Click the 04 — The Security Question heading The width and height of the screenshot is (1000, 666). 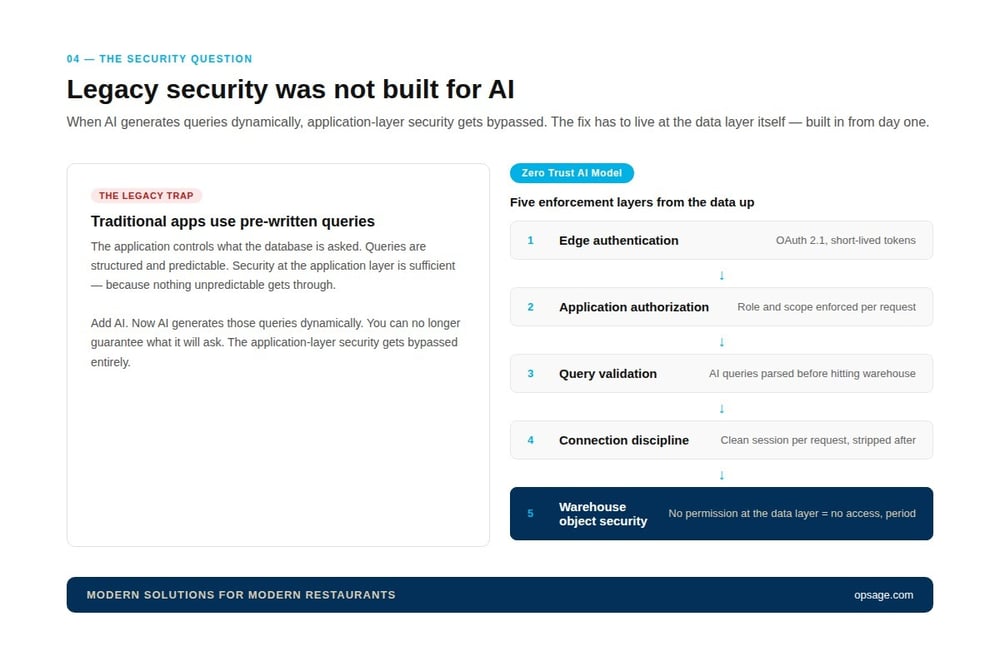(159, 59)
